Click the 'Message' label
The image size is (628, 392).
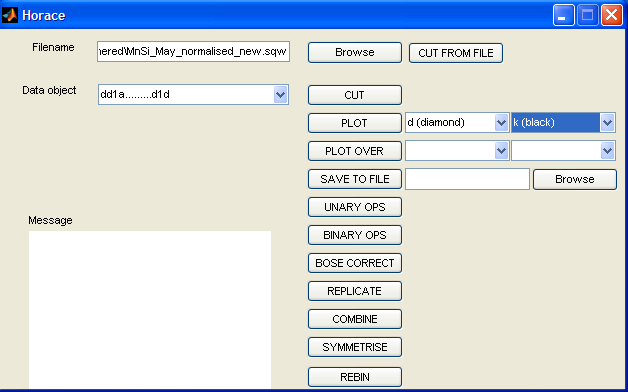(50, 220)
